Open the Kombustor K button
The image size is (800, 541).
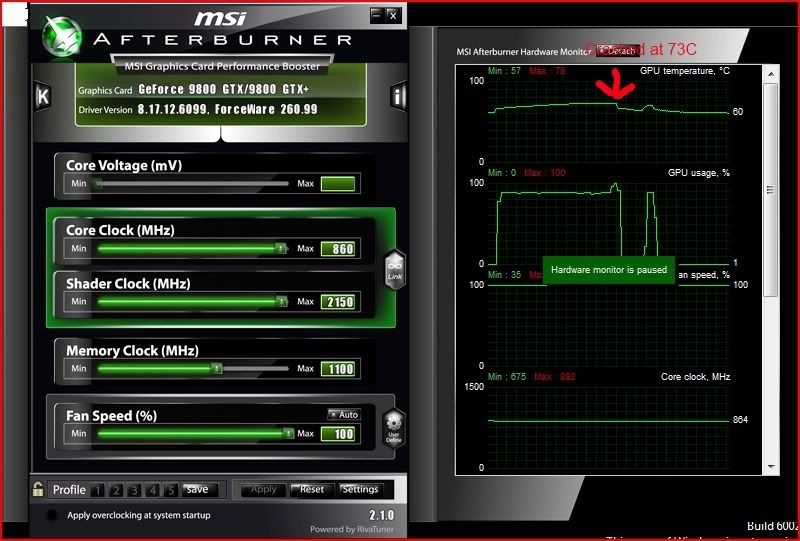(x=43, y=96)
